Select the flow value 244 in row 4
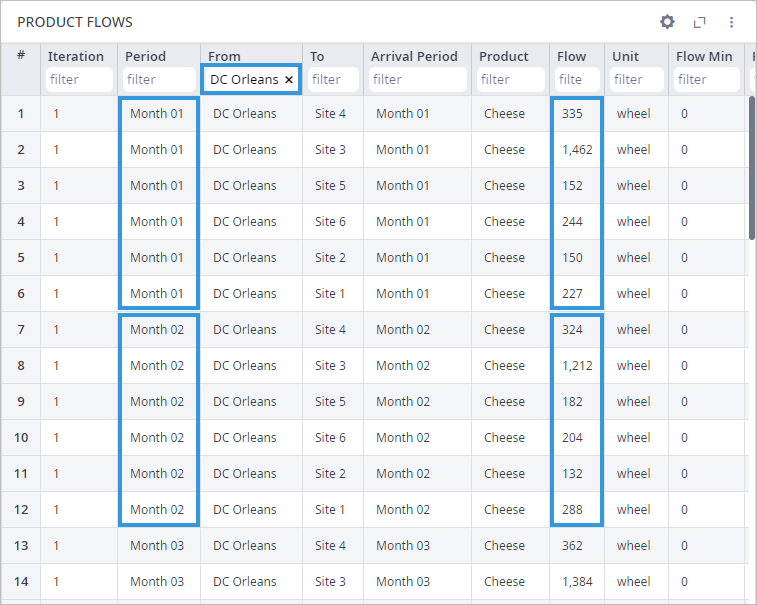 coord(572,222)
